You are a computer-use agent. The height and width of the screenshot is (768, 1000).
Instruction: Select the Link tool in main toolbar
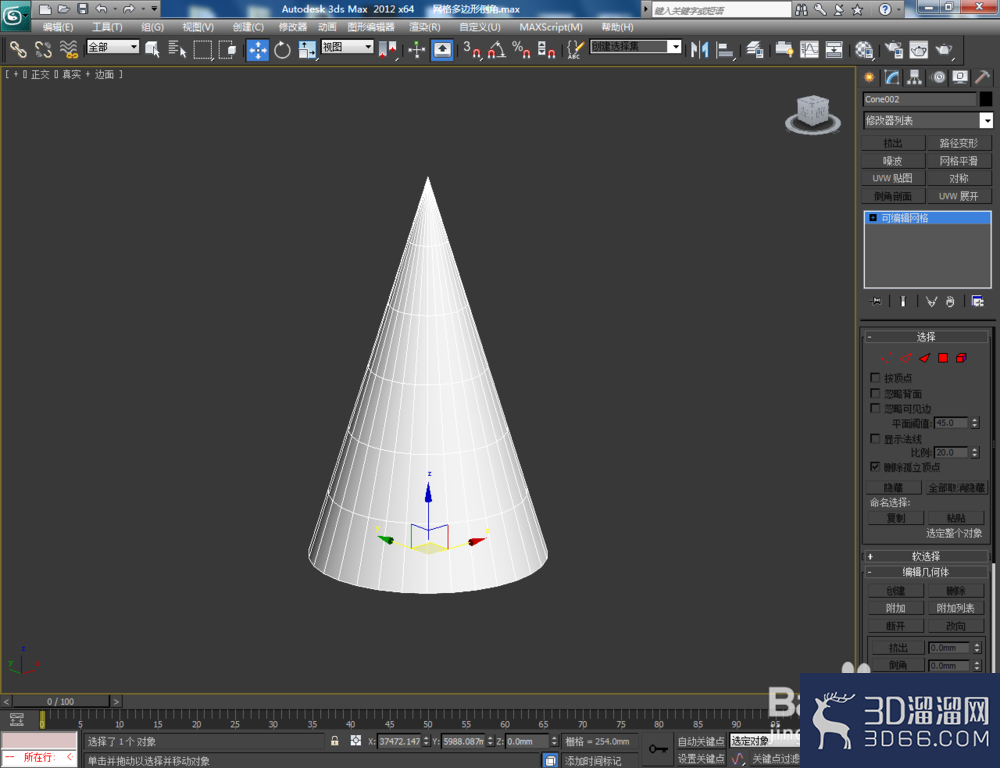pyautogui.click(x=18, y=49)
